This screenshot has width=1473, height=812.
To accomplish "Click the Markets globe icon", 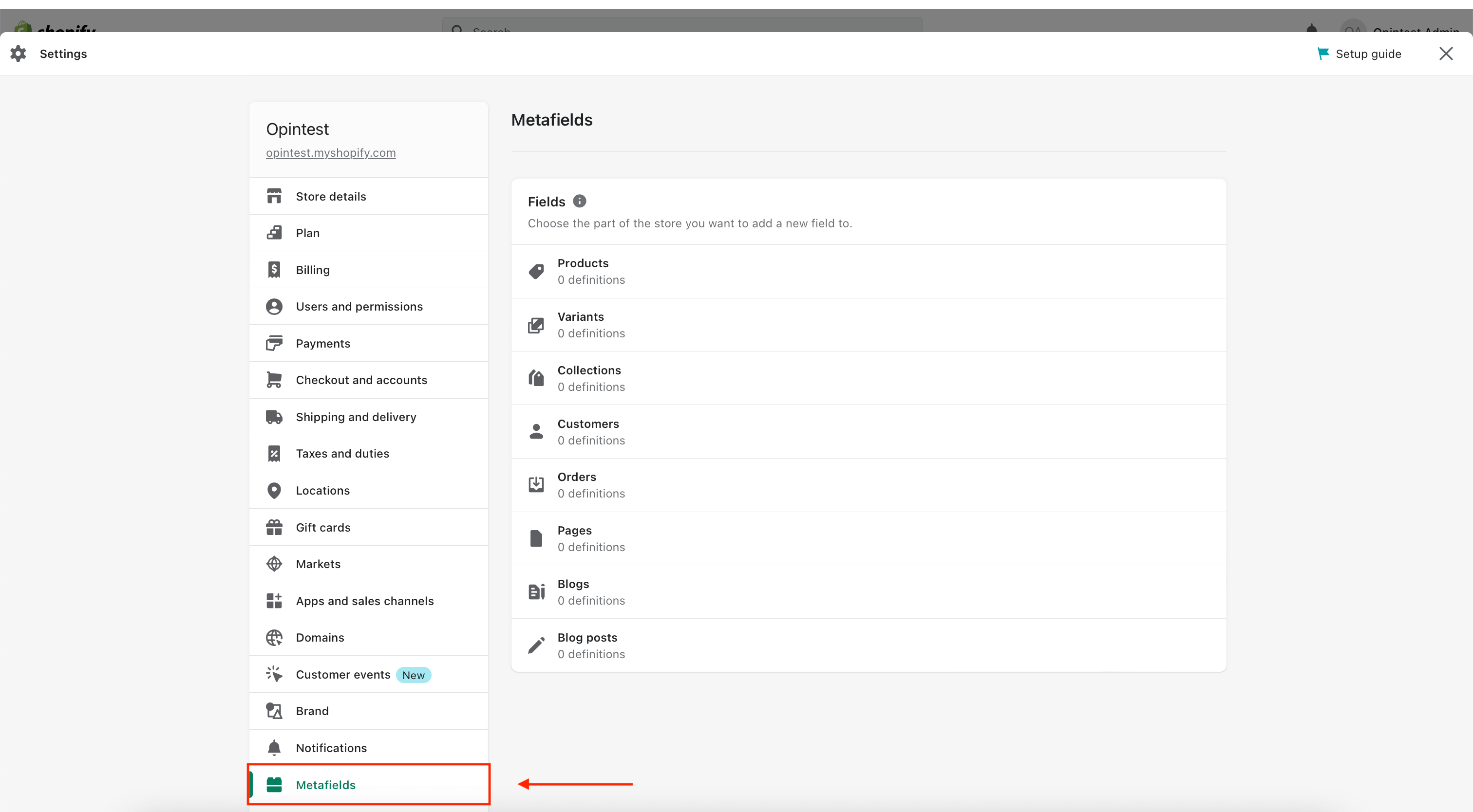I will pyautogui.click(x=274, y=563).
